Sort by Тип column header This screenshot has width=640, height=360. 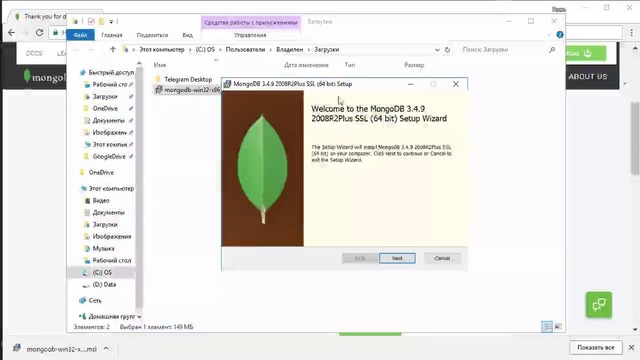coord(350,65)
